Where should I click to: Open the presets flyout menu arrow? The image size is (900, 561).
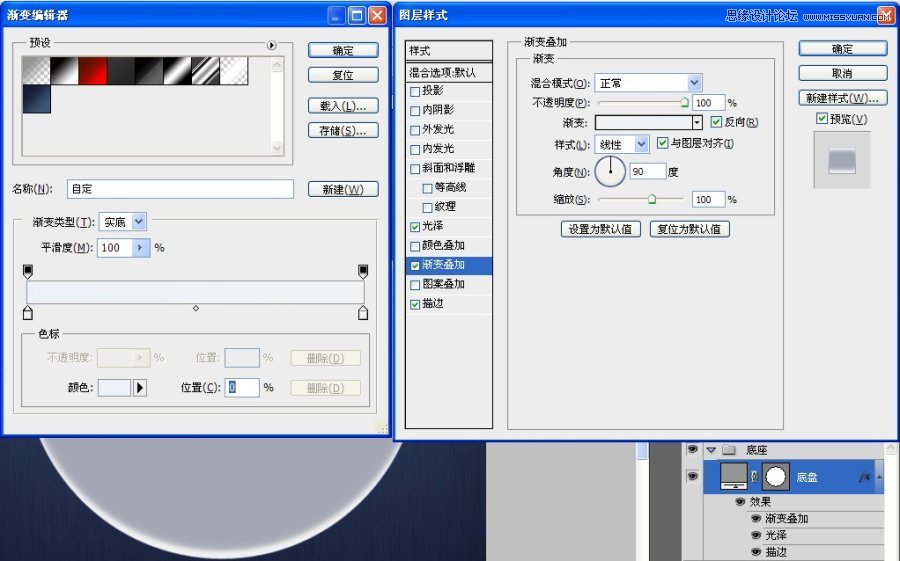coord(271,45)
